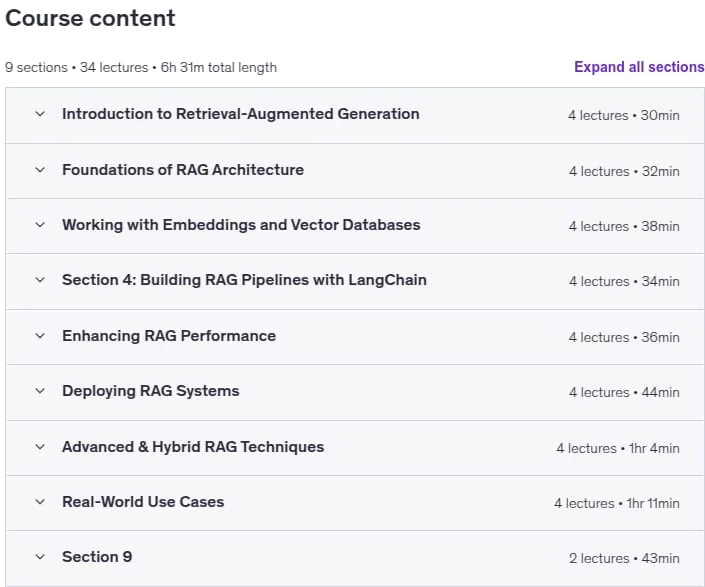Click Deploying RAG Systems section title

151,391
